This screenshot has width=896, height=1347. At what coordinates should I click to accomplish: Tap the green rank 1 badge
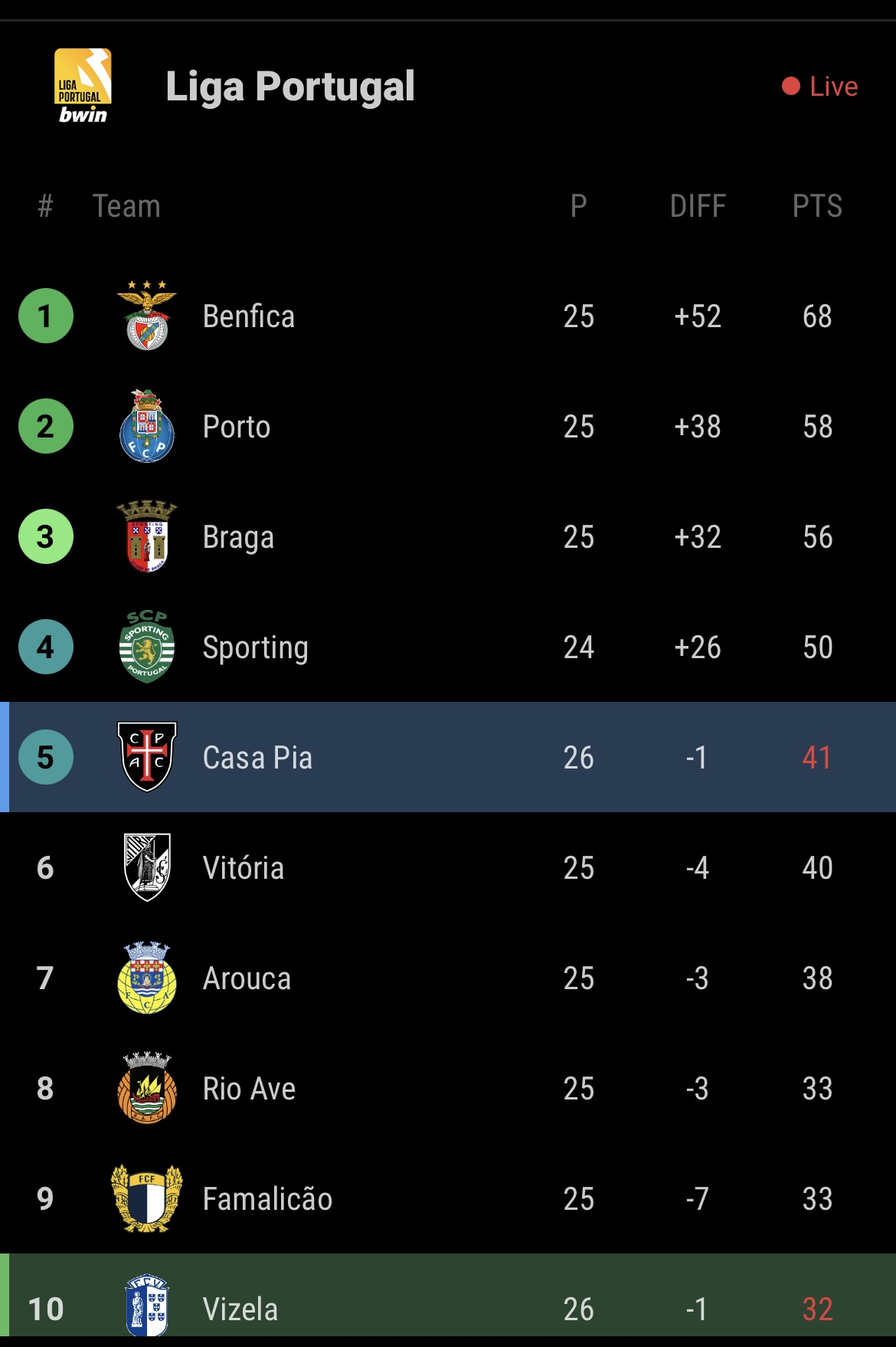click(x=46, y=316)
